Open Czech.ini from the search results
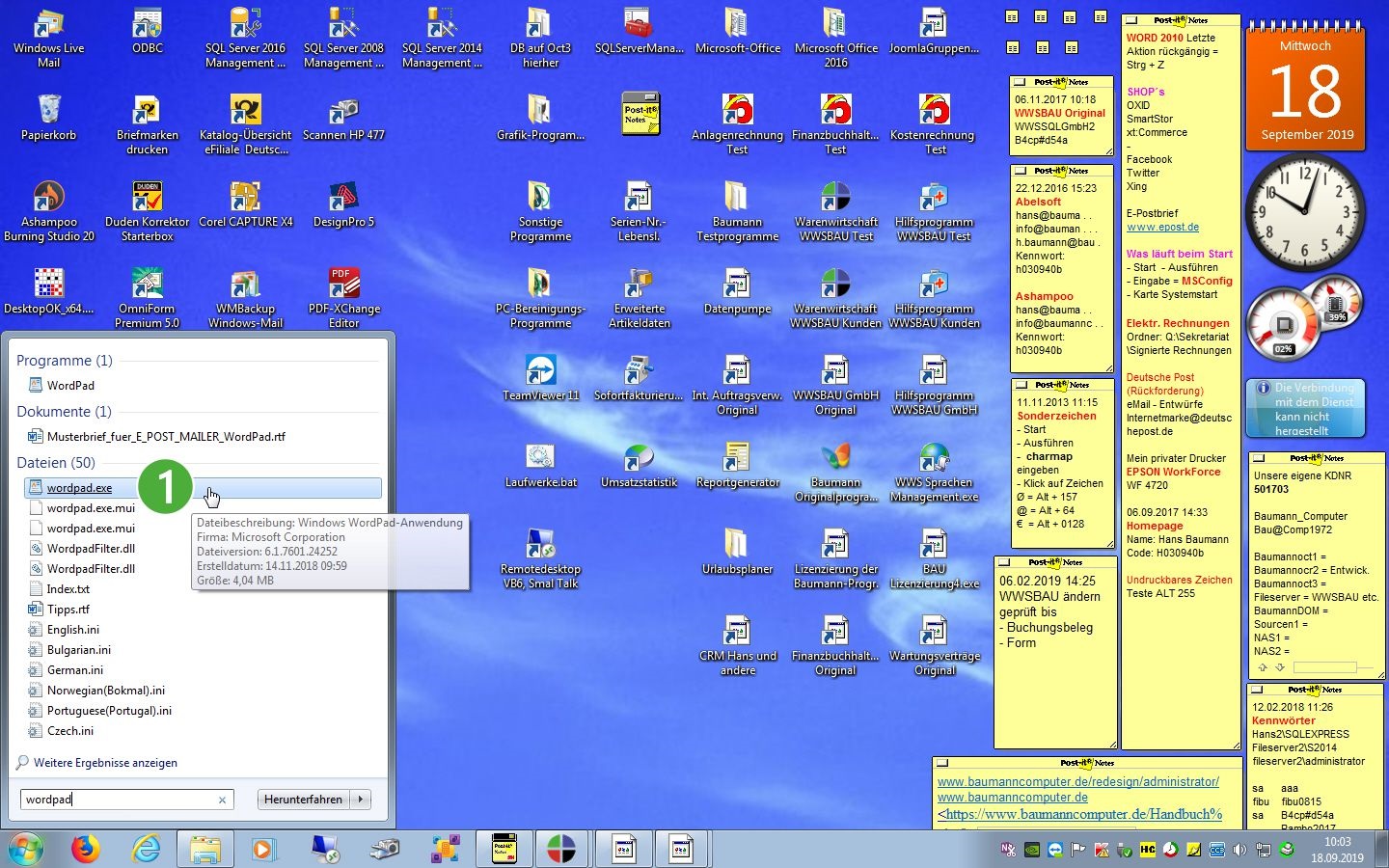 tap(69, 731)
